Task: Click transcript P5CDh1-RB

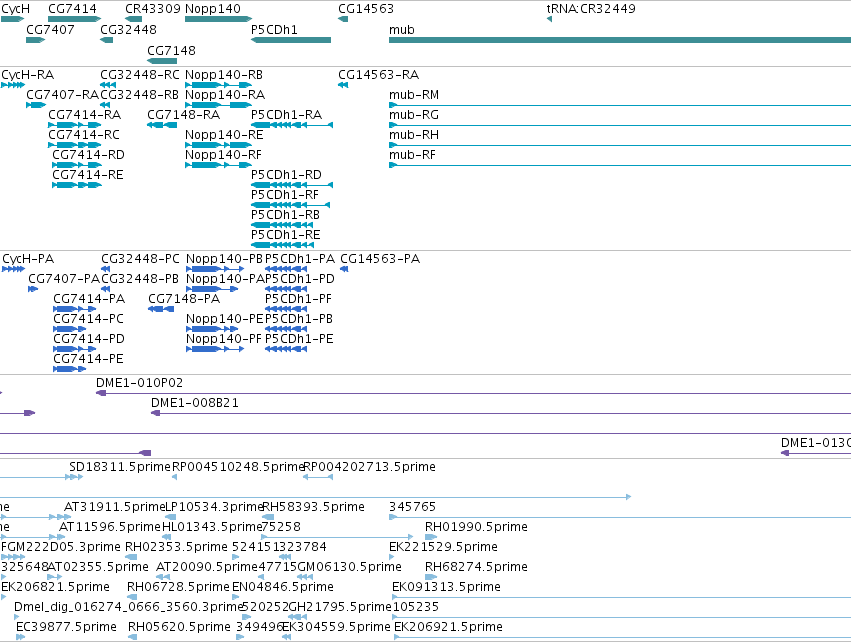Action: [x=285, y=215]
